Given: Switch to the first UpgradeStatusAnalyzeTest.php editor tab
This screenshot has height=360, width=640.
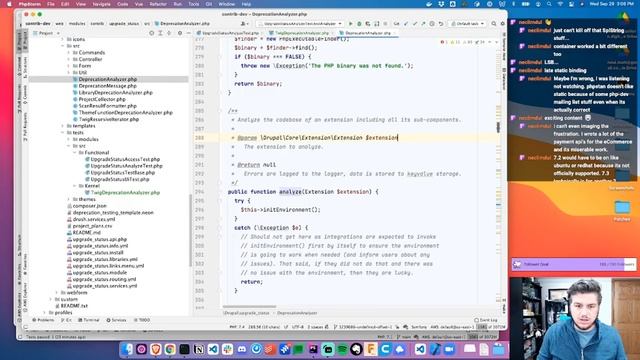Looking at the screenshot, I should (230, 33).
